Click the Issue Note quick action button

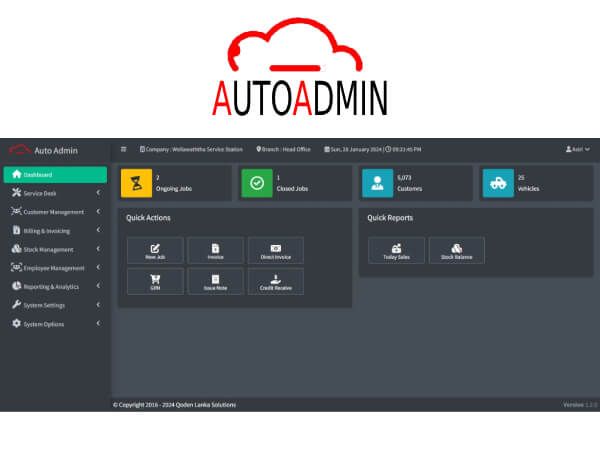point(215,282)
